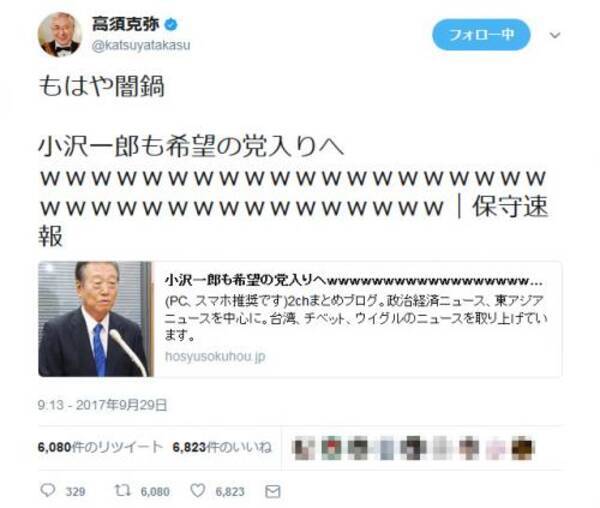The width and height of the screenshot is (600, 508).
Task: Toggle the フォロー中 following button
Action: click(x=481, y=35)
